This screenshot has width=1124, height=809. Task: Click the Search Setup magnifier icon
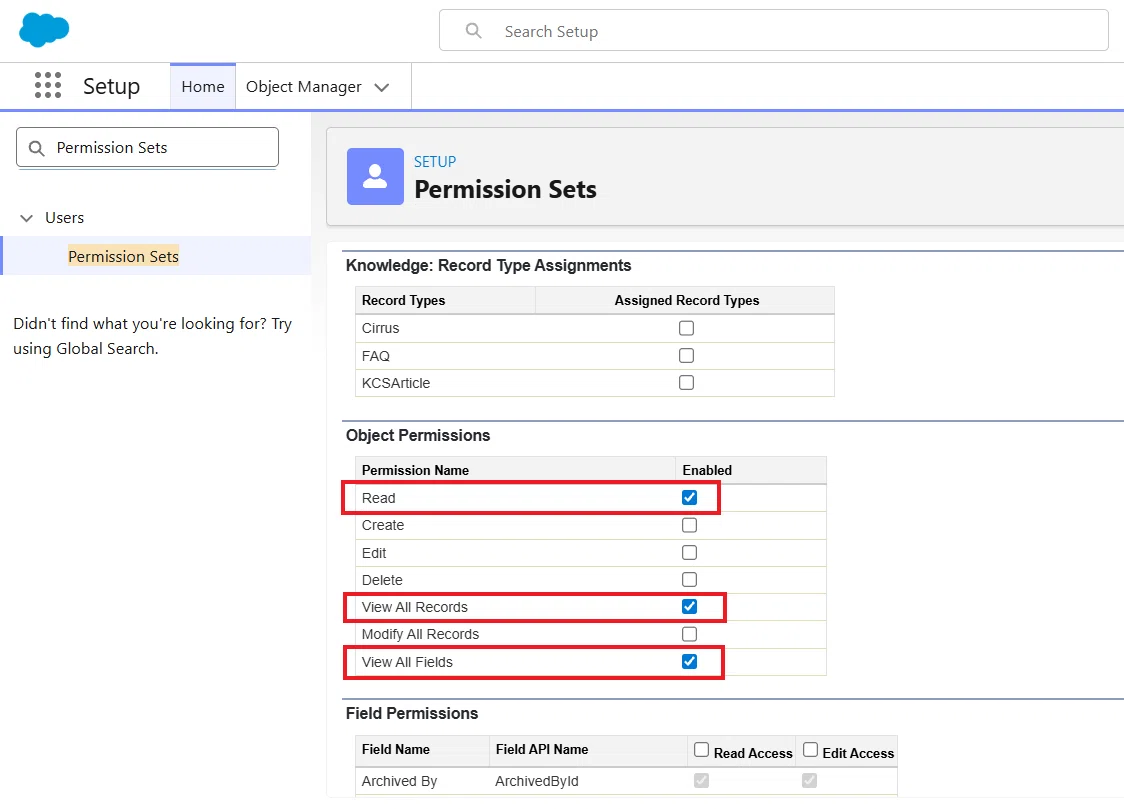click(474, 31)
